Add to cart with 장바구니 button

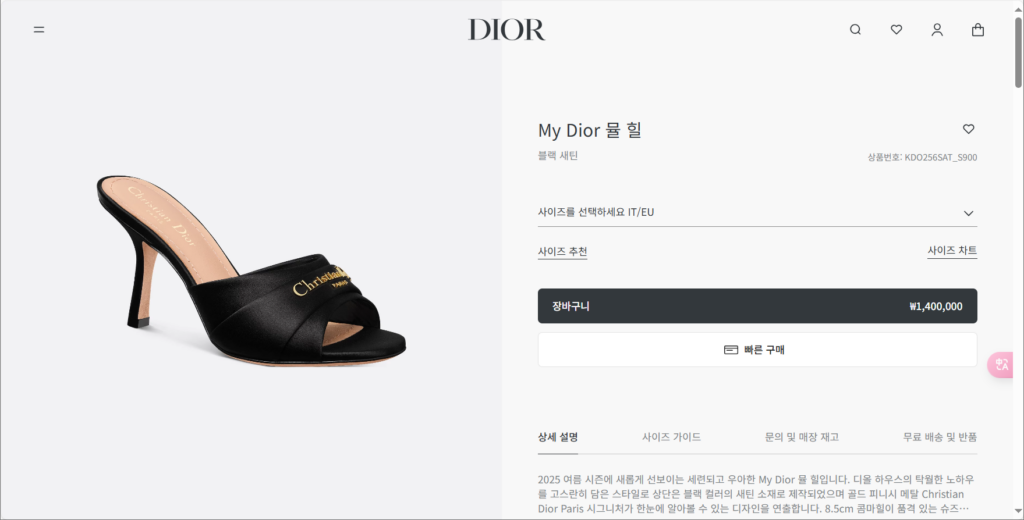[x=757, y=306]
